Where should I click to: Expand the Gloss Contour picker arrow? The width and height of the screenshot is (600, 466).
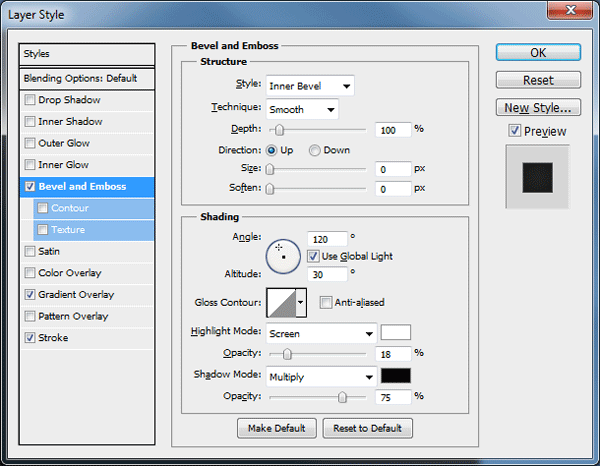[301, 303]
